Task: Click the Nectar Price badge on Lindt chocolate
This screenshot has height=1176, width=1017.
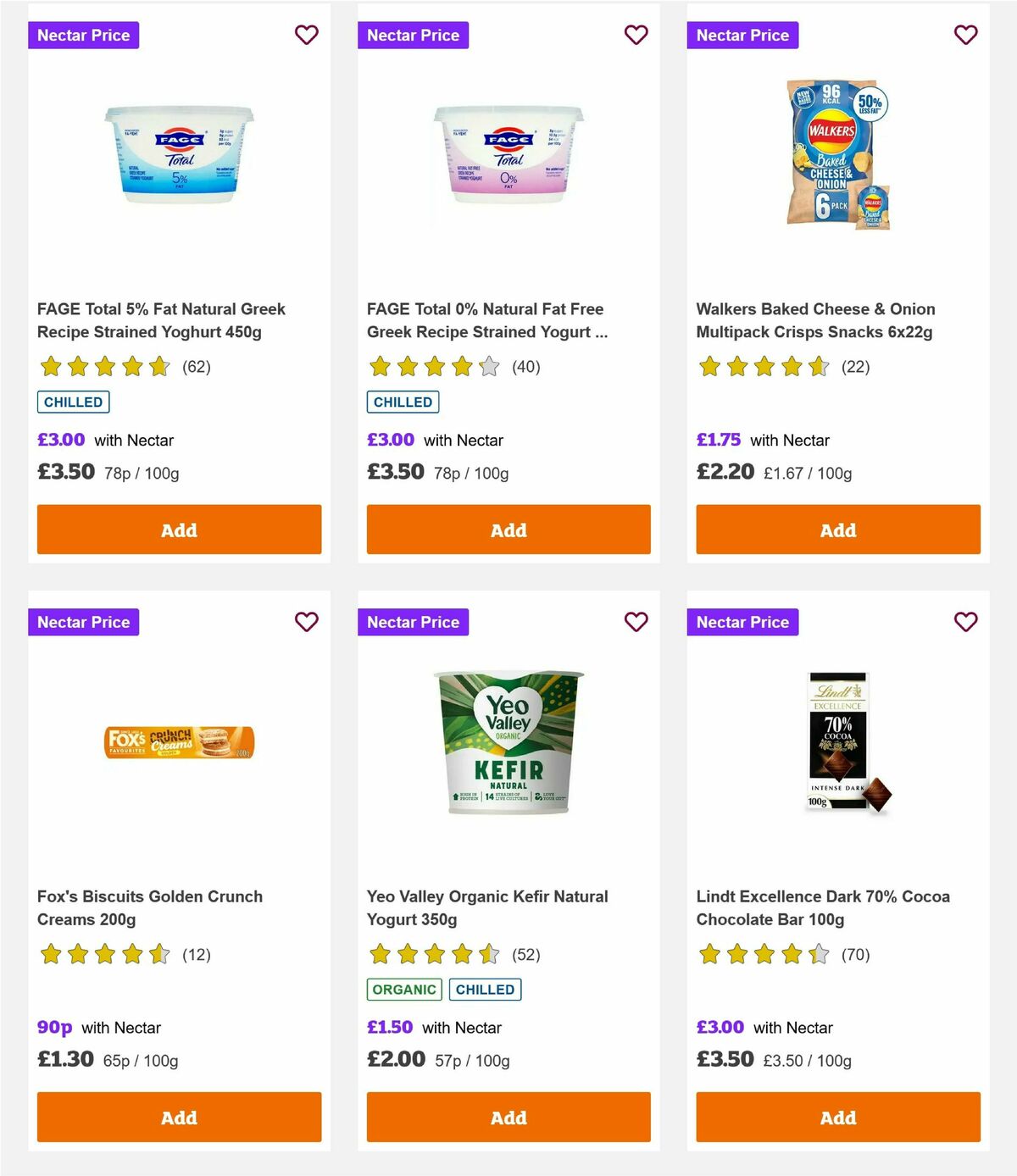Action: pos(742,621)
